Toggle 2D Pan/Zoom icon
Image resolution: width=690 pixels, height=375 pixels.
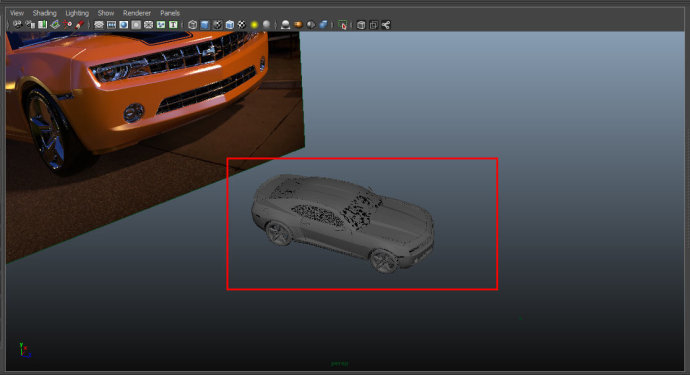67,25
